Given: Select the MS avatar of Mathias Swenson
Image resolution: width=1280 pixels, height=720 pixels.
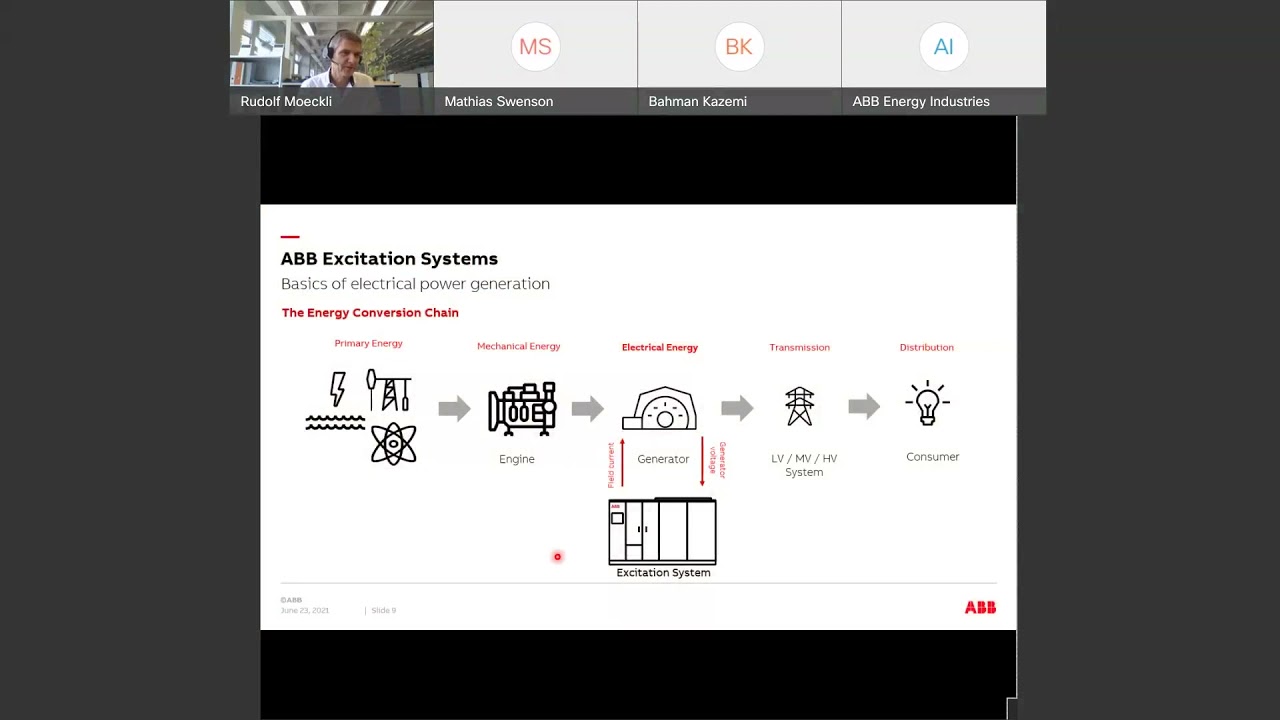Looking at the screenshot, I should pos(535,47).
